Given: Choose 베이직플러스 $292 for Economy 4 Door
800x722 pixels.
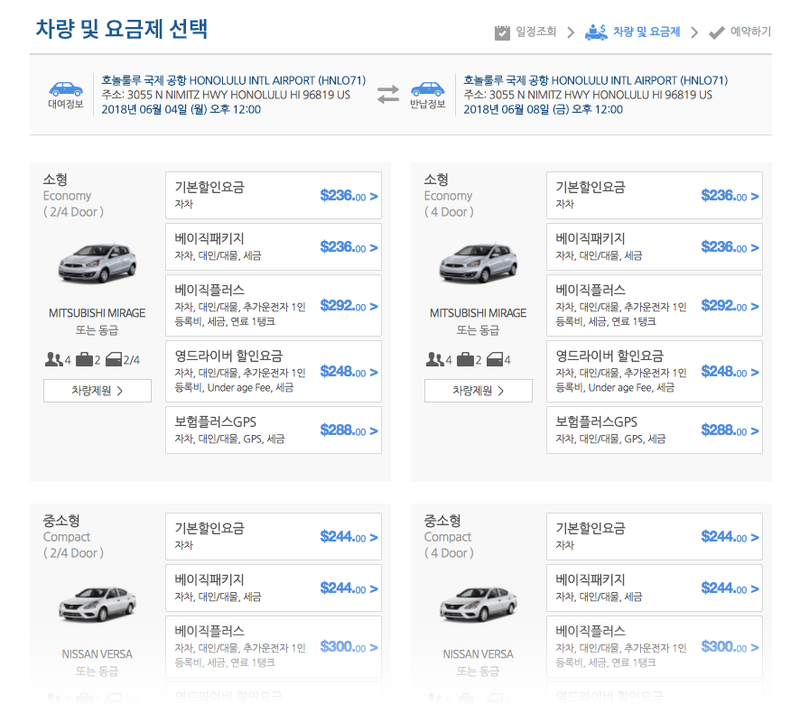Looking at the screenshot, I should [x=654, y=305].
